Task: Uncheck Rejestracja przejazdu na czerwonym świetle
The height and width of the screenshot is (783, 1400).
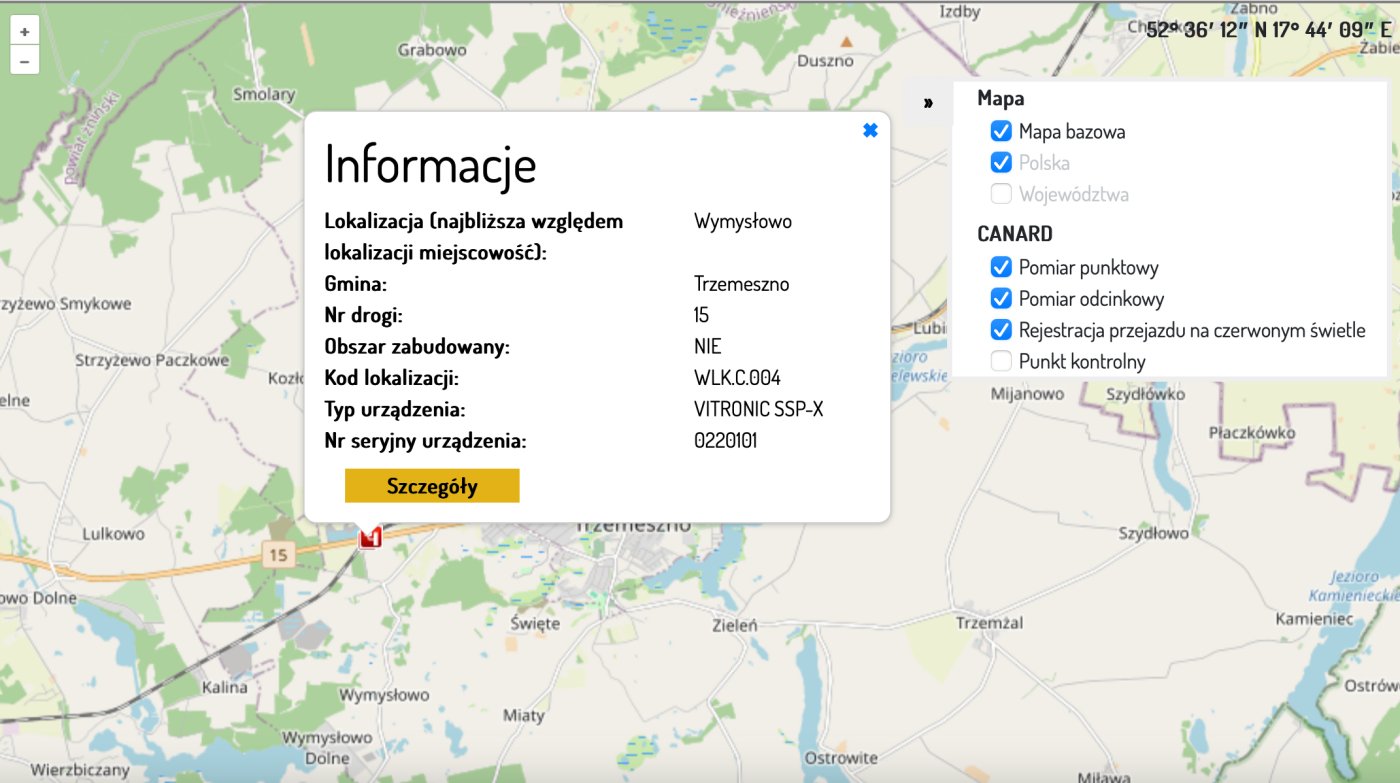Action: pos(1001,330)
